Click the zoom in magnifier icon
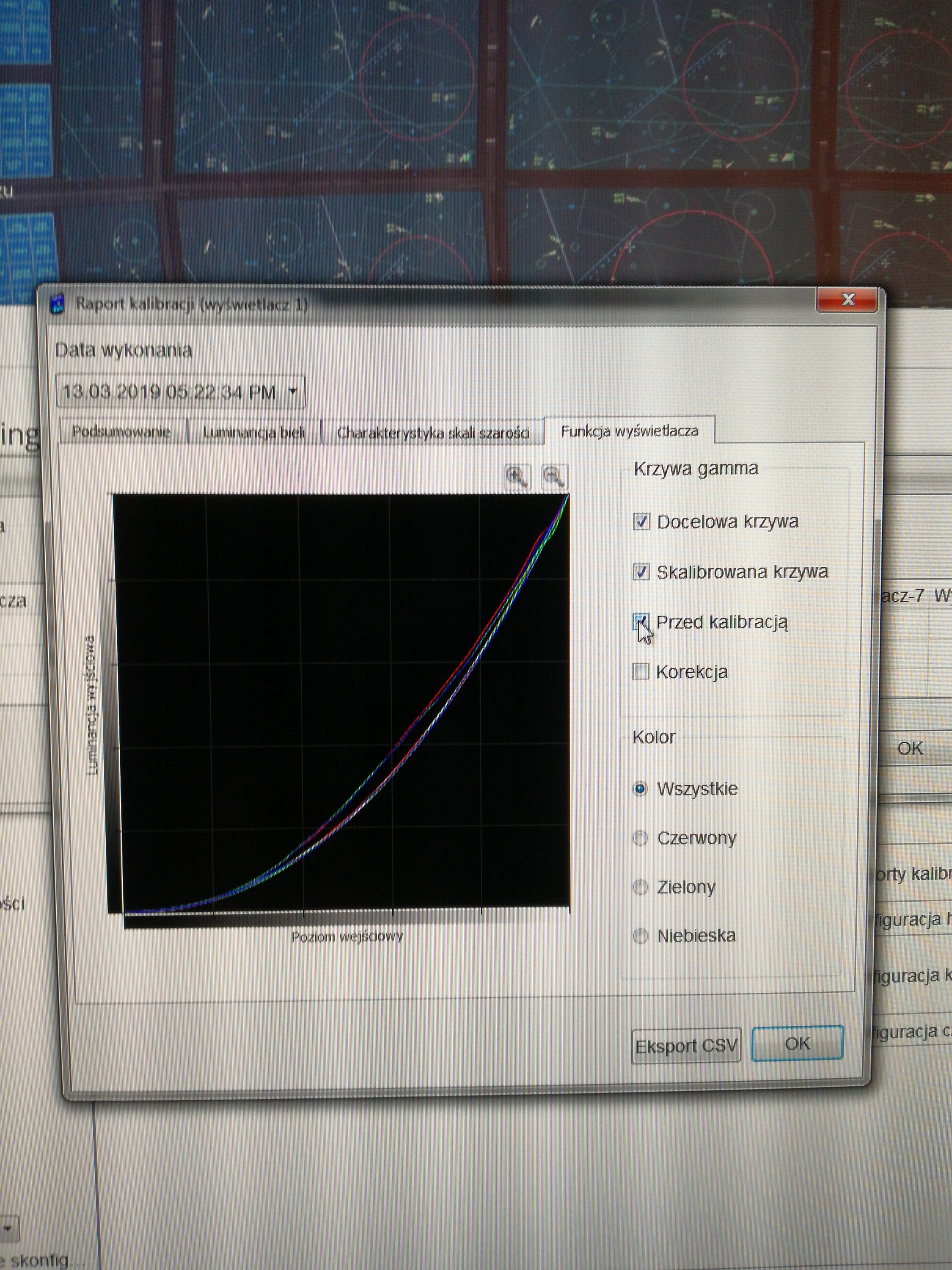 [517, 477]
